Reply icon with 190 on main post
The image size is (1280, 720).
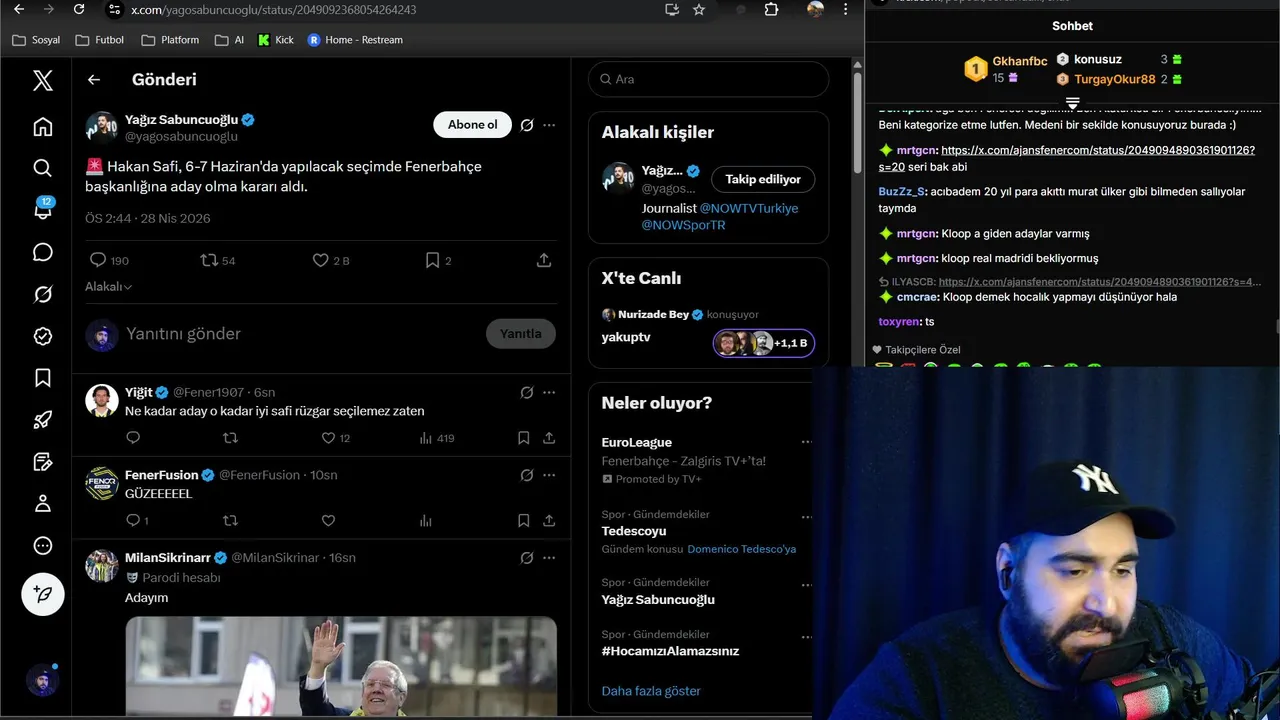[109, 260]
